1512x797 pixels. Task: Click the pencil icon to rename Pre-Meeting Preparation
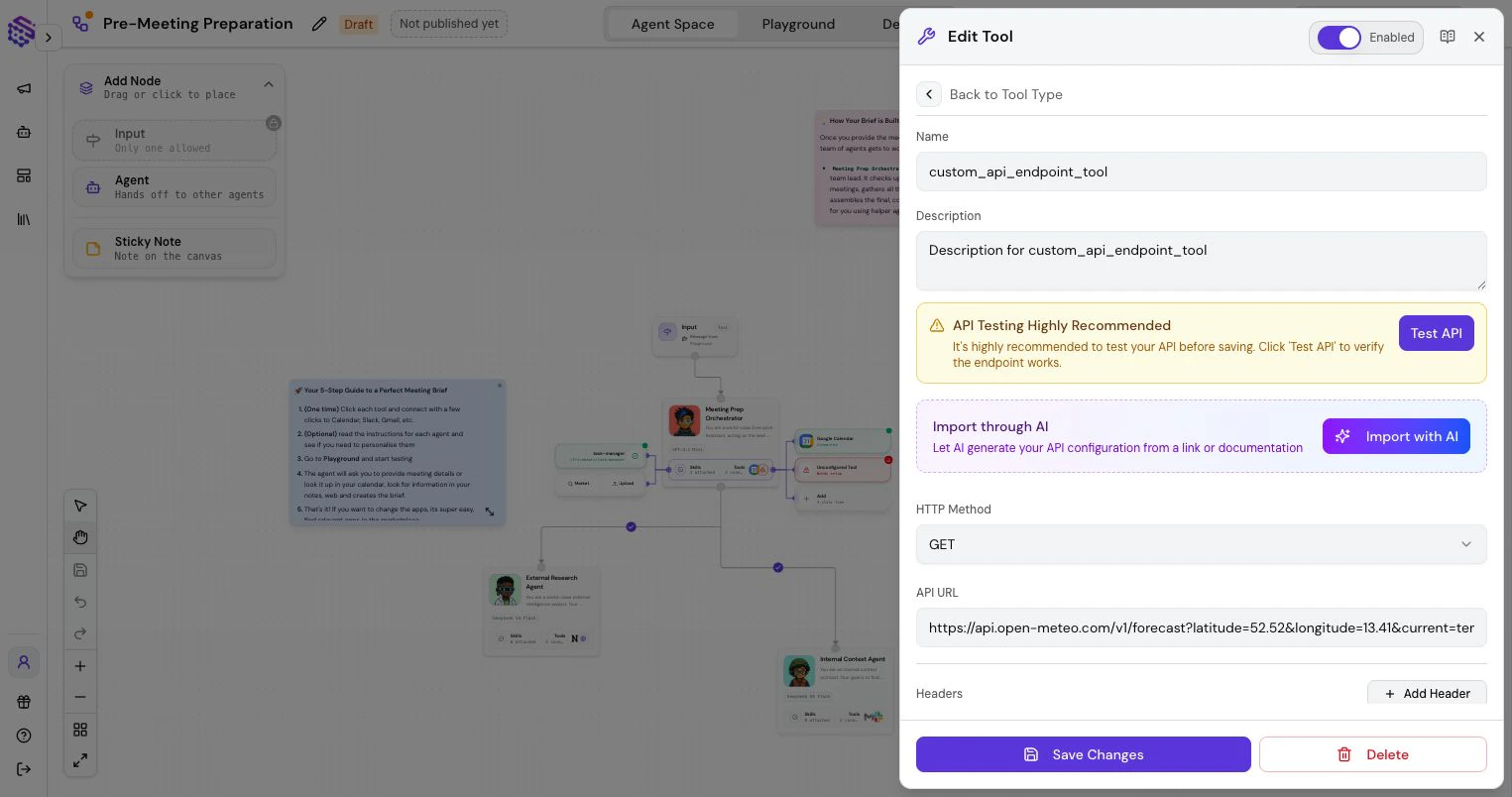pos(318,24)
